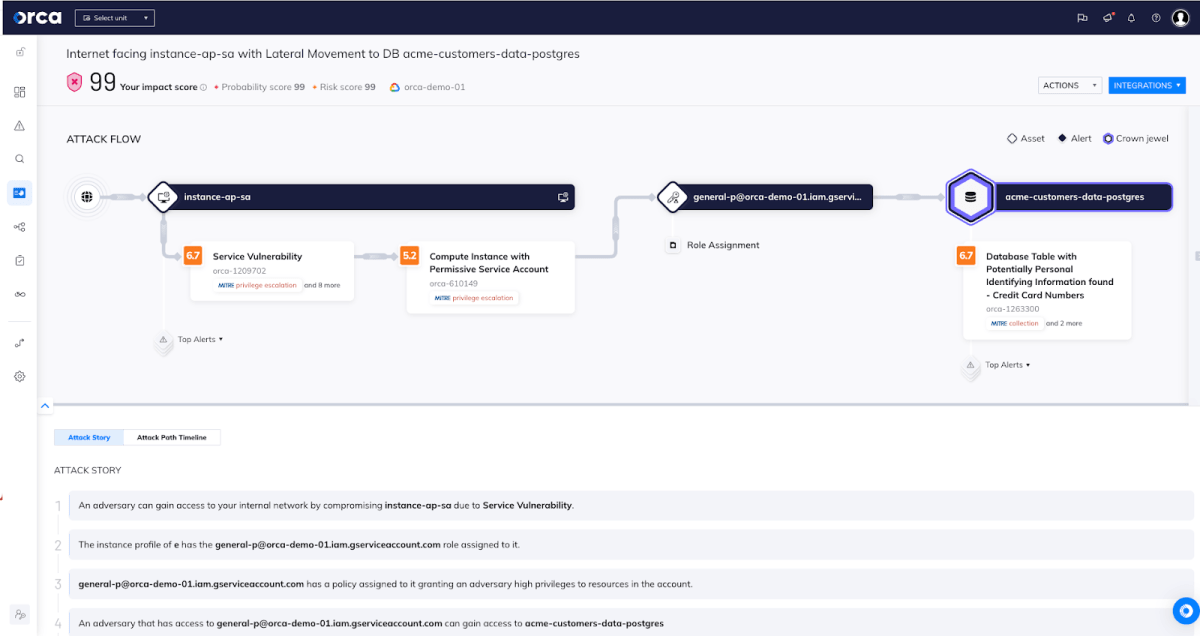Open the graph nodes icon in sidebar

pos(19,227)
